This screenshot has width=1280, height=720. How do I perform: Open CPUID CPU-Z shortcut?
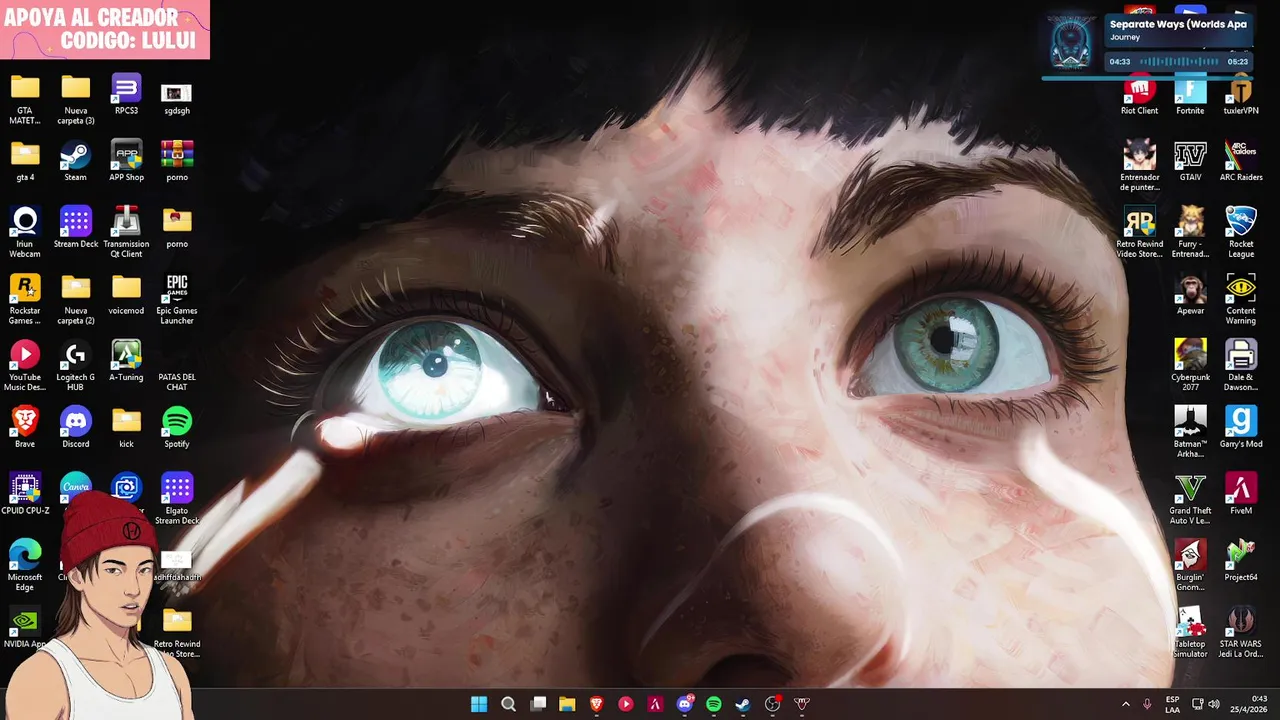[25, 495]
